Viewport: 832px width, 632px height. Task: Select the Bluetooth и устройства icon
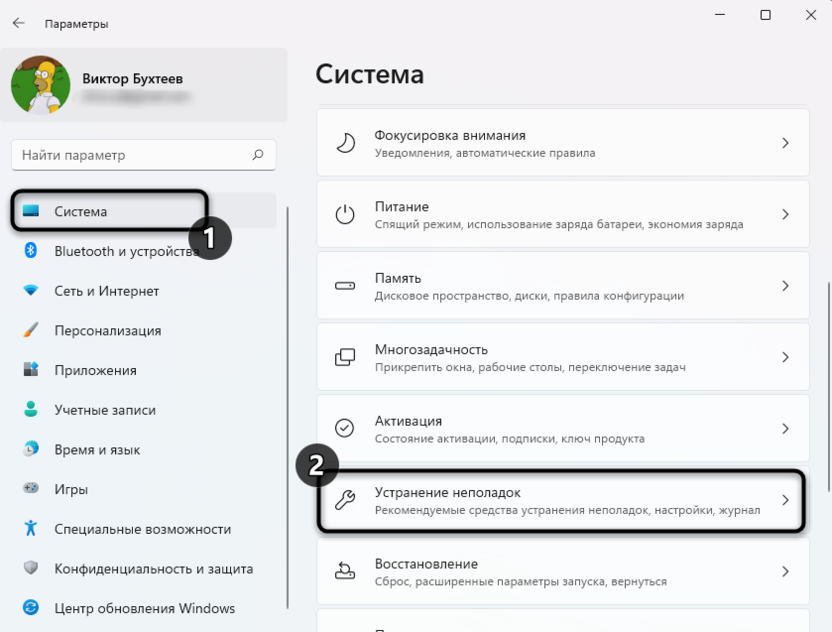pos(30,251)
